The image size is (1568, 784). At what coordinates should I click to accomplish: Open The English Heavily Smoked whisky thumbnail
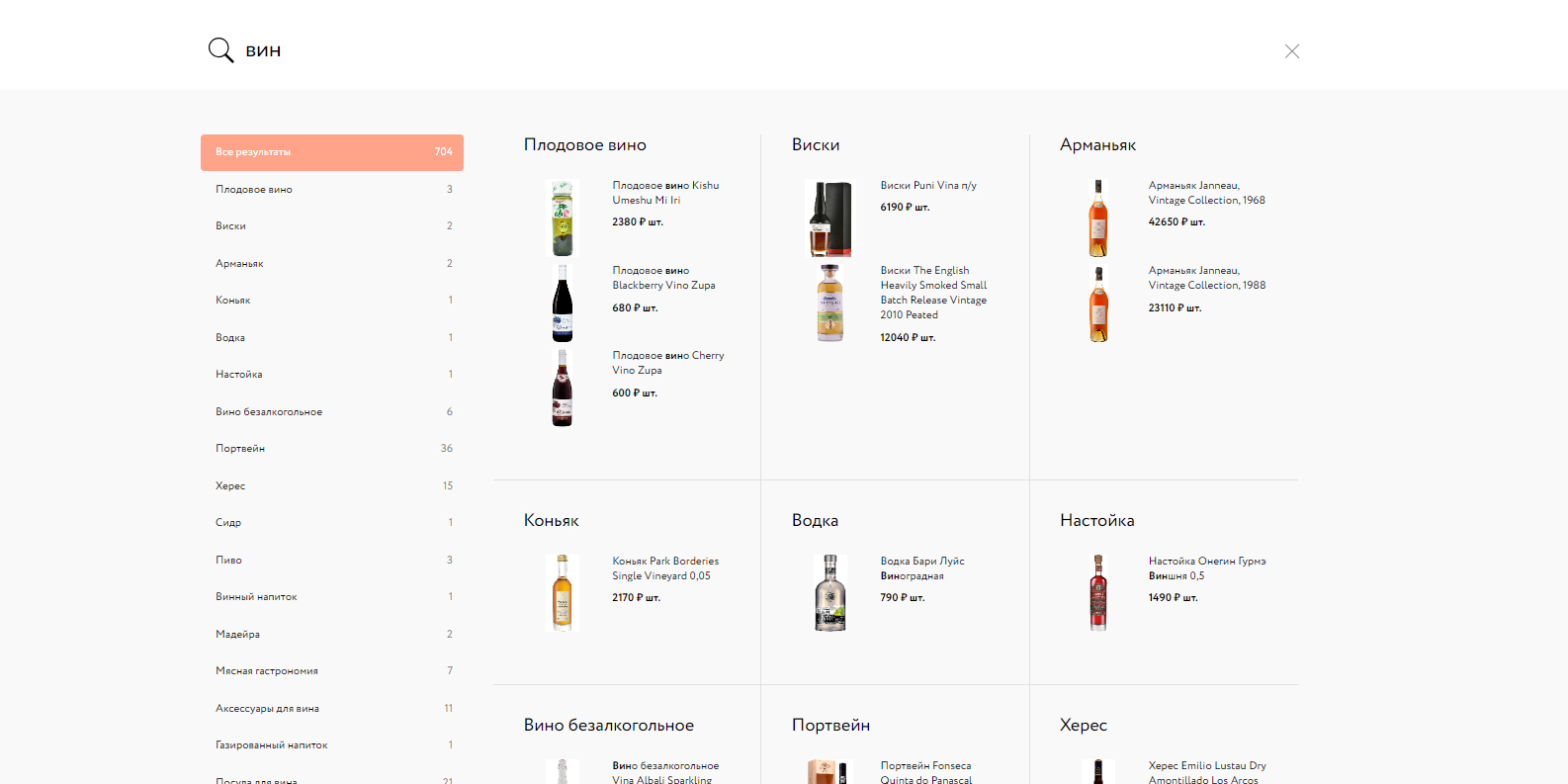pos(830,304)
